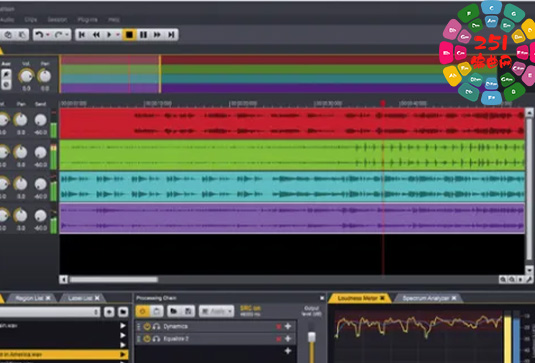Click the horizontal scrollbar thumb below the tracks
The width and height of the screenshot is (535, 363).
click(x=114, y=280)
